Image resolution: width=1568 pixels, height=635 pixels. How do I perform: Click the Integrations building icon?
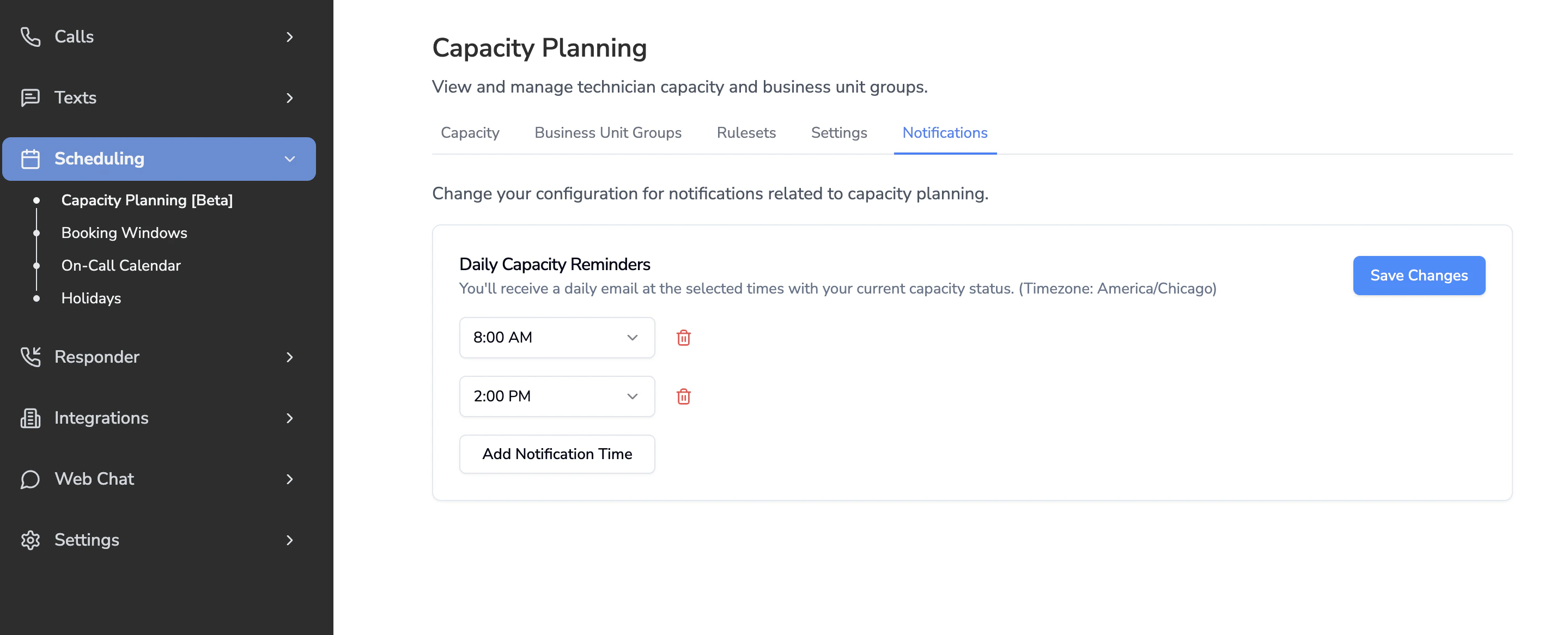tap(30, 418)
